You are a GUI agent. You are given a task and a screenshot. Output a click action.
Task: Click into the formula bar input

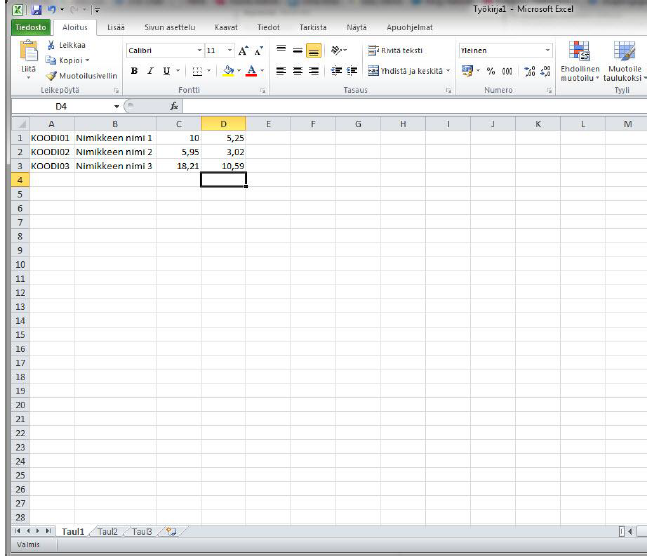click(x=414, y=106)
